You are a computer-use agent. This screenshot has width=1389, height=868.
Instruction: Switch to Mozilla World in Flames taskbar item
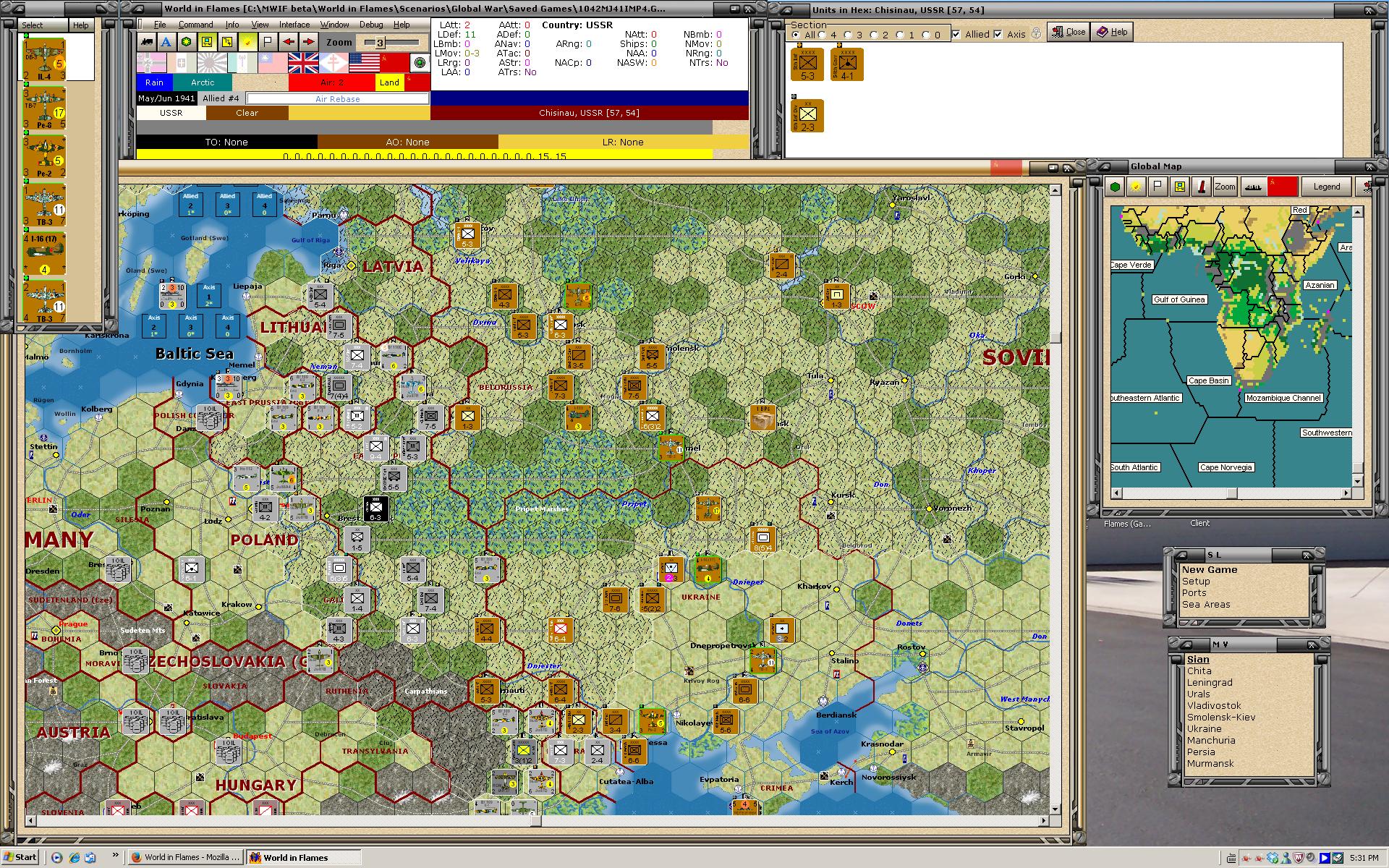click(185, 857)
